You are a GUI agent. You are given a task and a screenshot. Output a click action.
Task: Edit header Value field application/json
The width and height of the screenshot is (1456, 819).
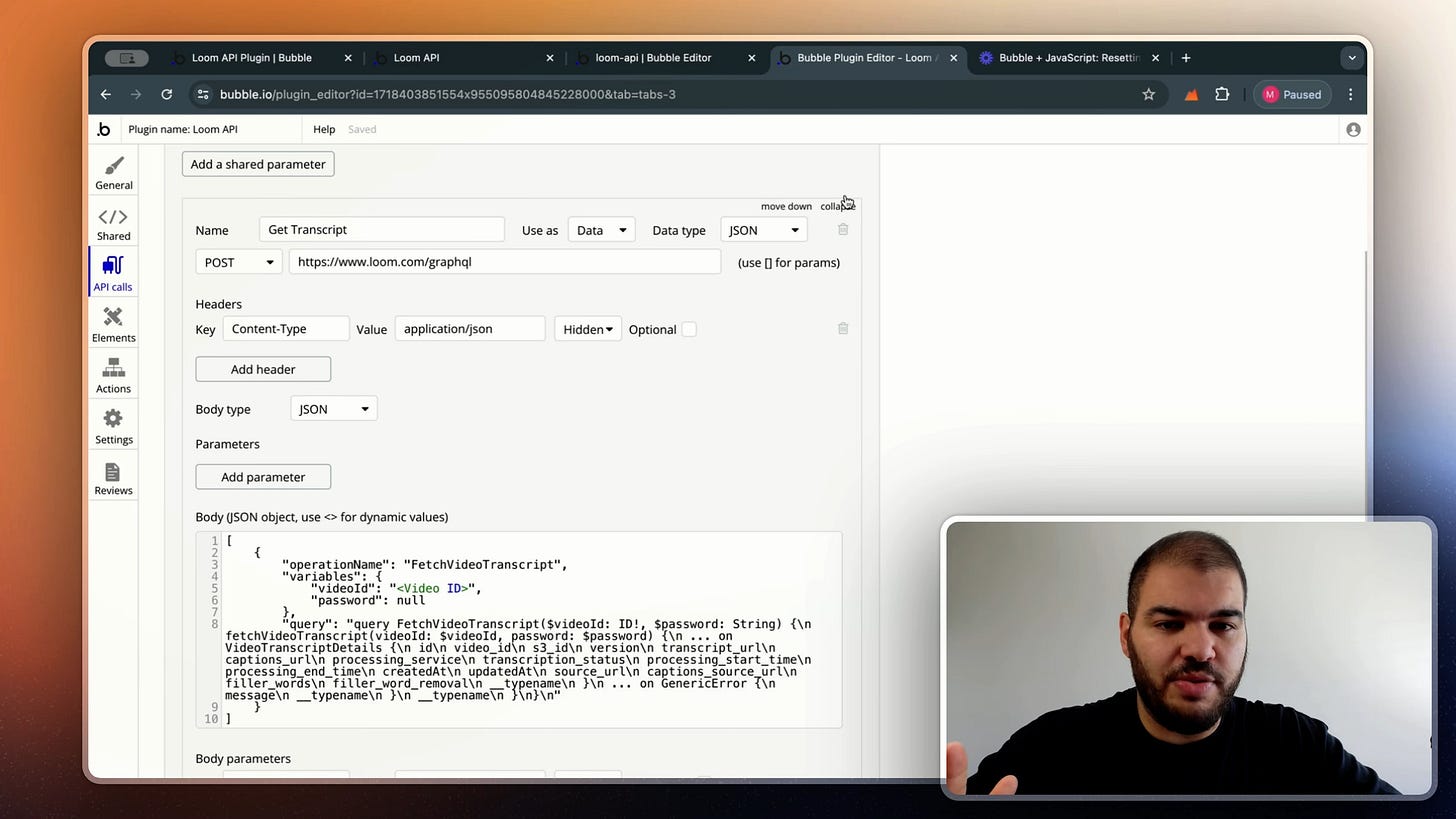coord(470,329)
